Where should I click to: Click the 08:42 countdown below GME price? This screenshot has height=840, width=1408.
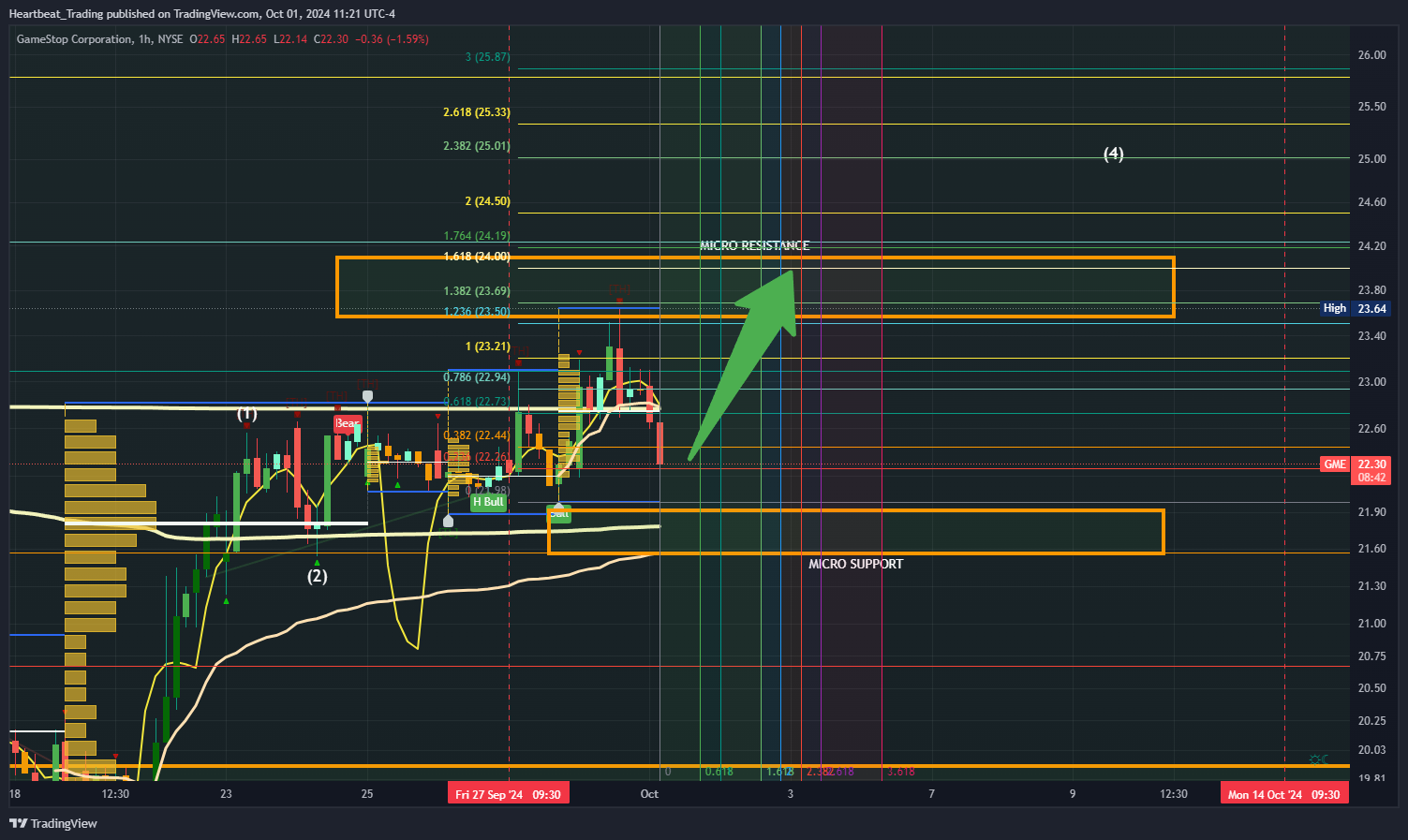[1371, 478]
